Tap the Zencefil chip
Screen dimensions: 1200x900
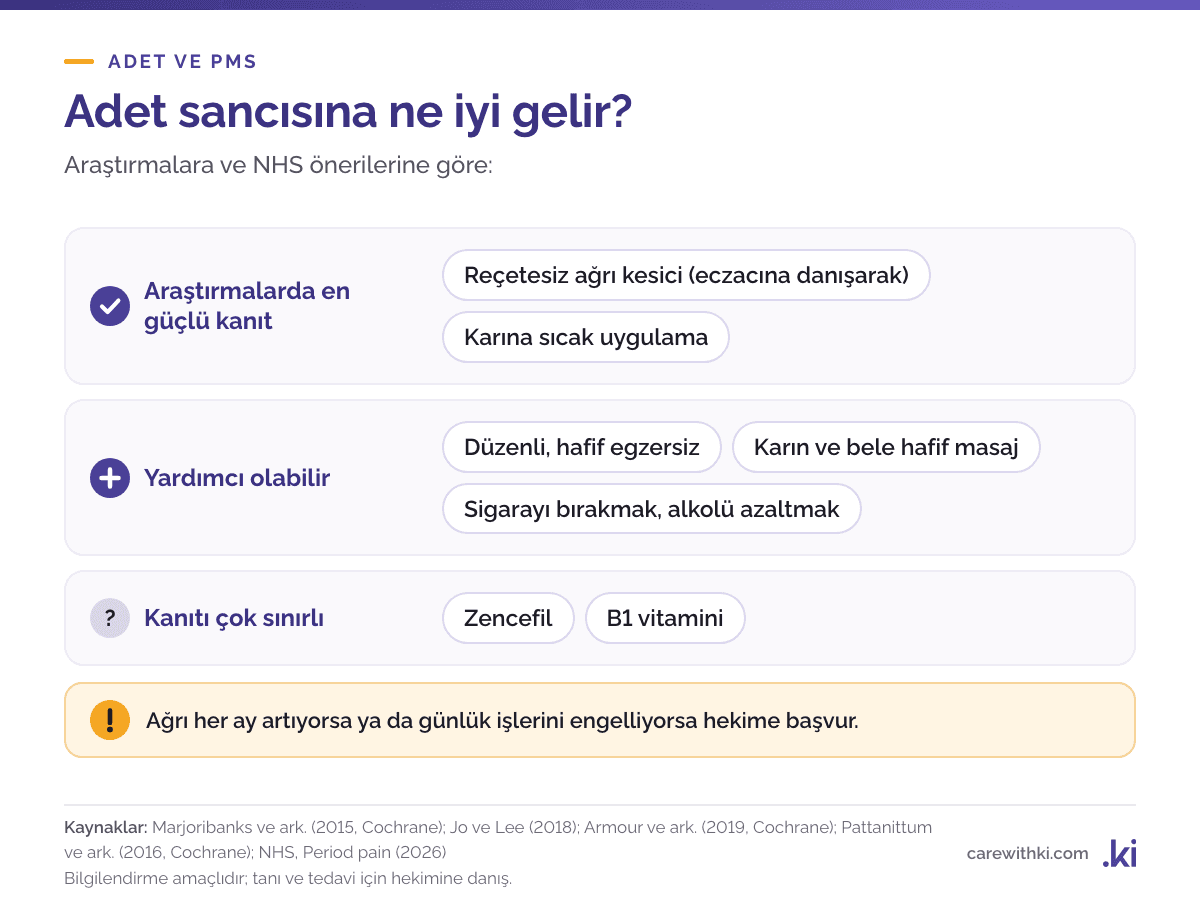[x=508, y=618]
